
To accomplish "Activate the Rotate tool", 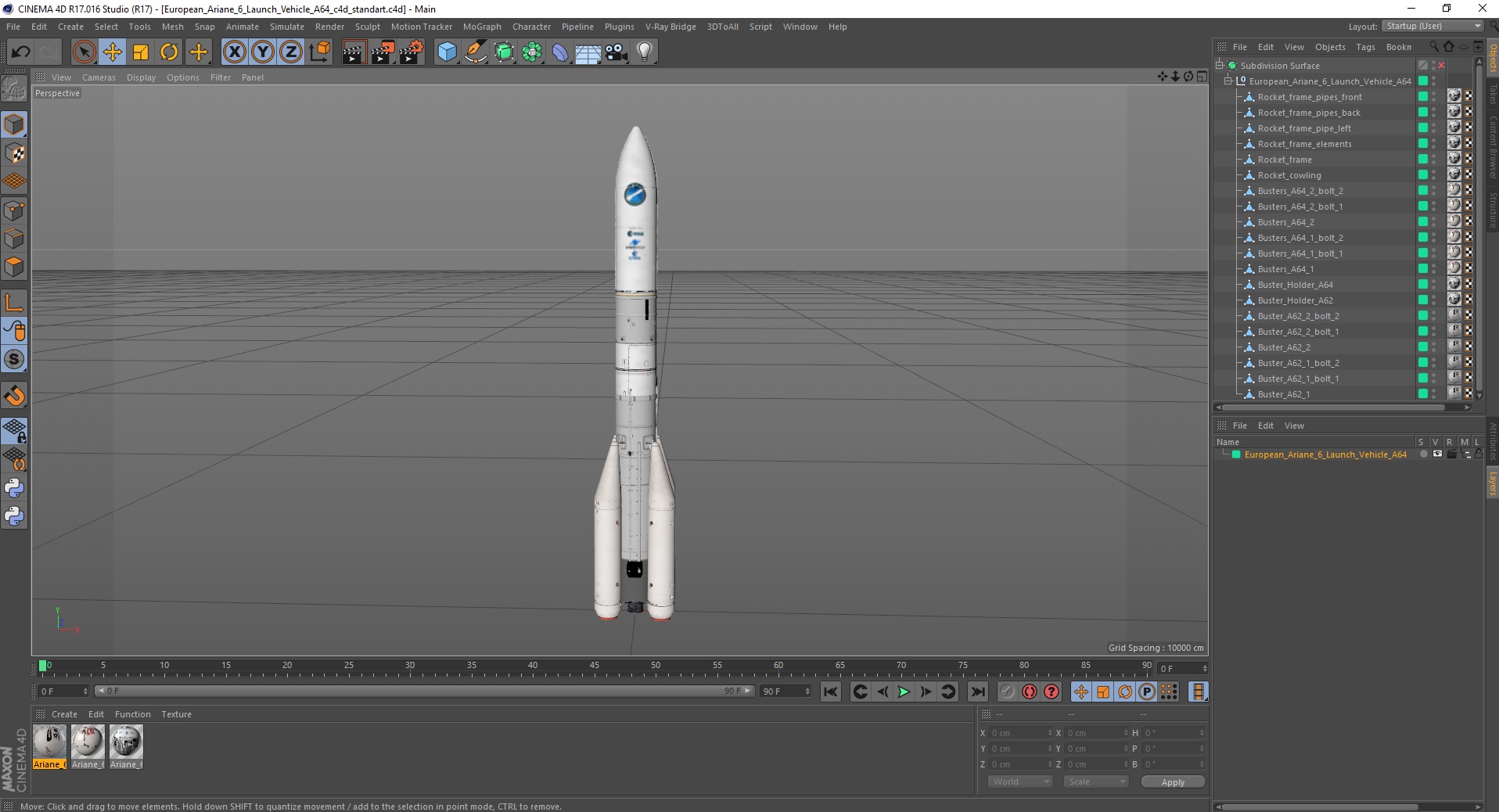I will tap(169, 52).
